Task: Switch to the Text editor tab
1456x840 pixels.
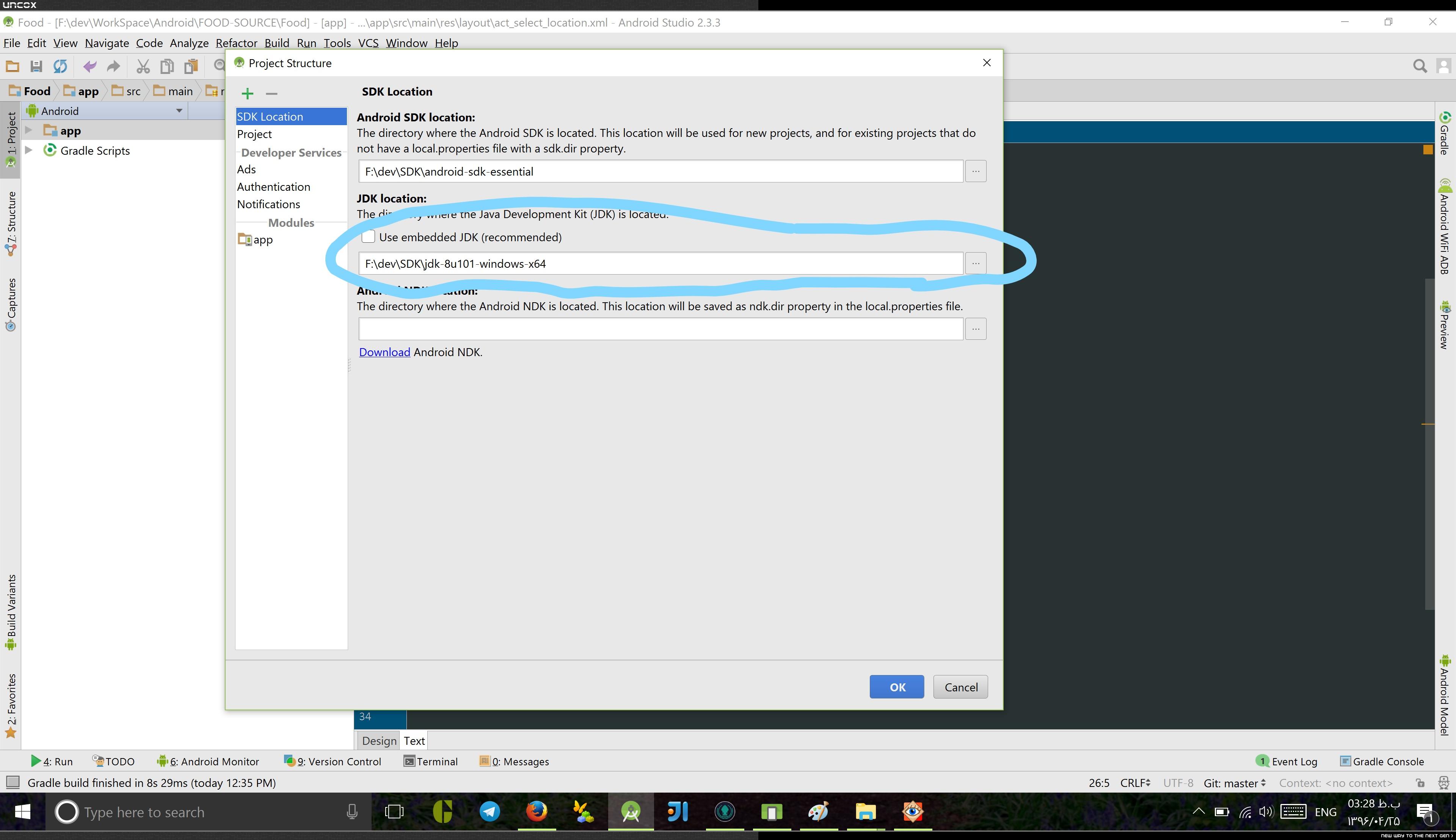Action: click(414, 741)
